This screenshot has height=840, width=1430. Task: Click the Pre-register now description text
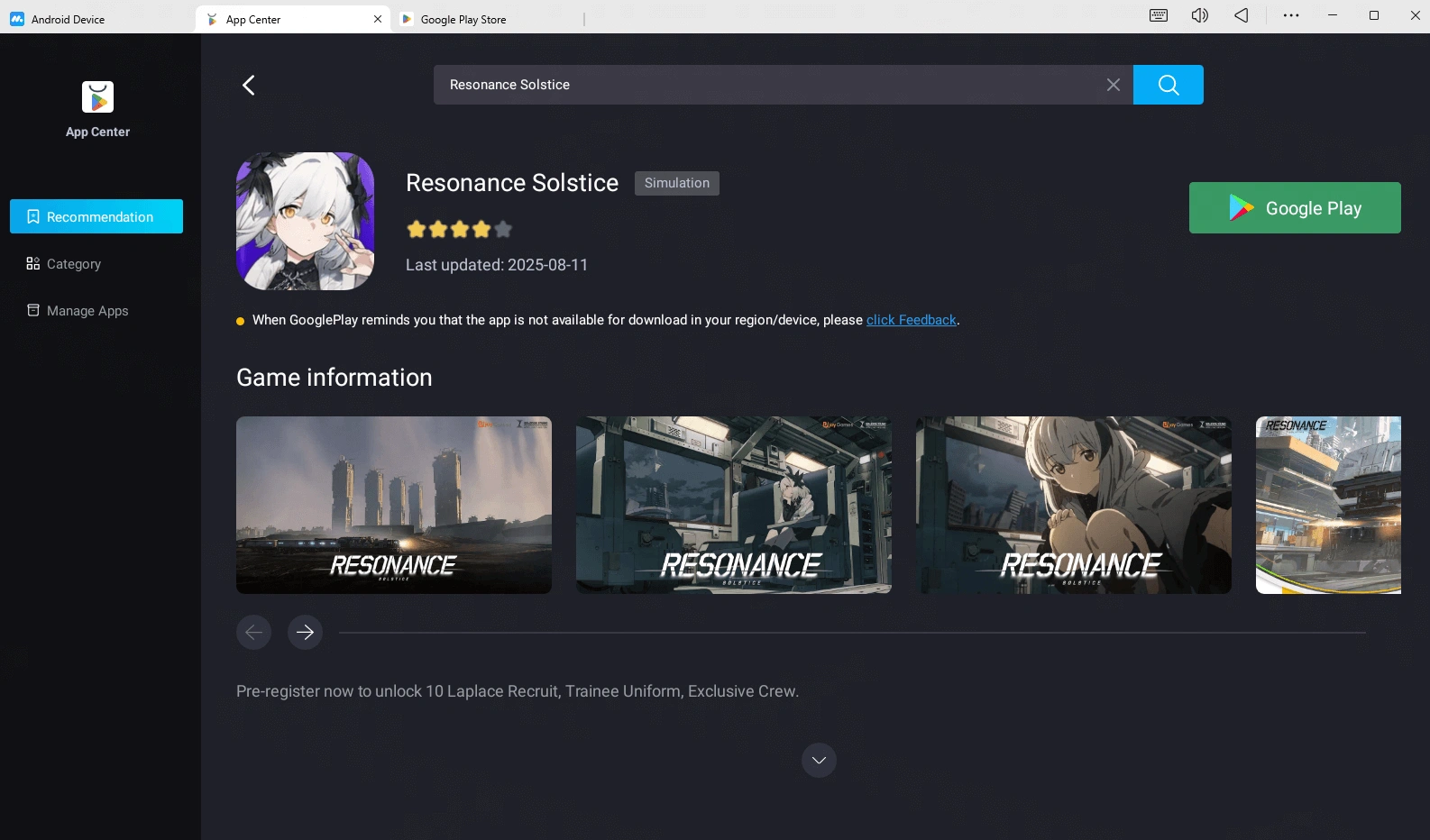pyautogui.click(x=518, y=691)
